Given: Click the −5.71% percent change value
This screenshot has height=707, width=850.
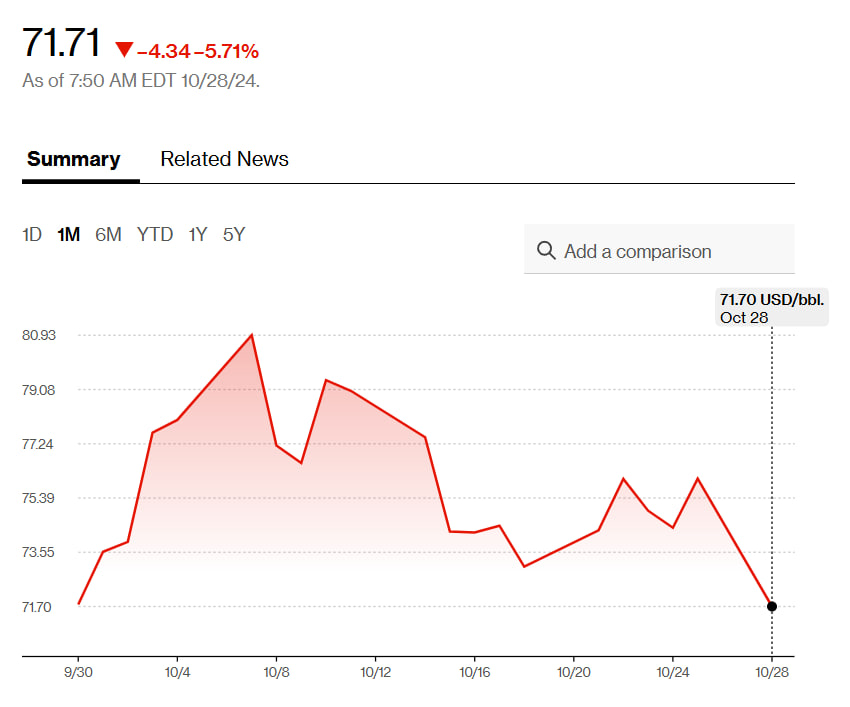Looking at the screenshot, I should 232,51.
